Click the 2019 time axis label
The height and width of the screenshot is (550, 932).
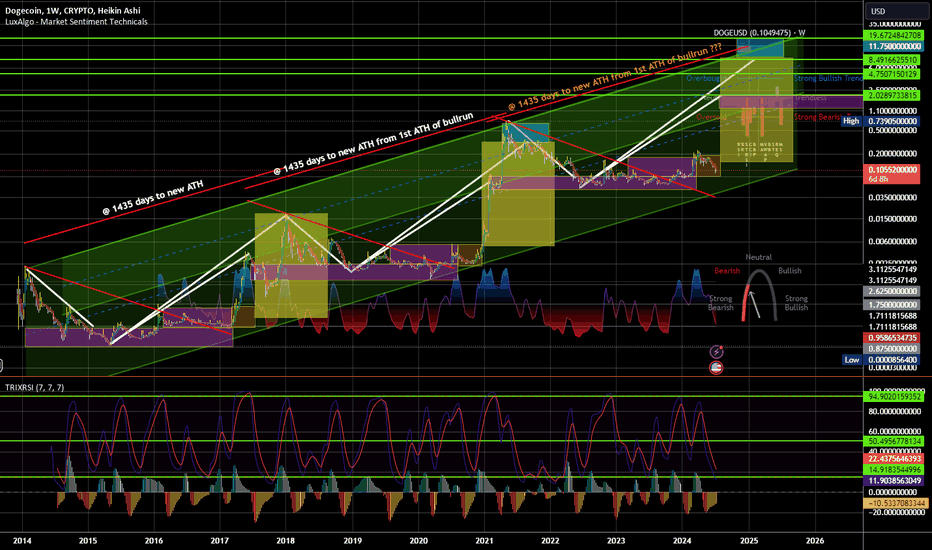tap(352, 540)
